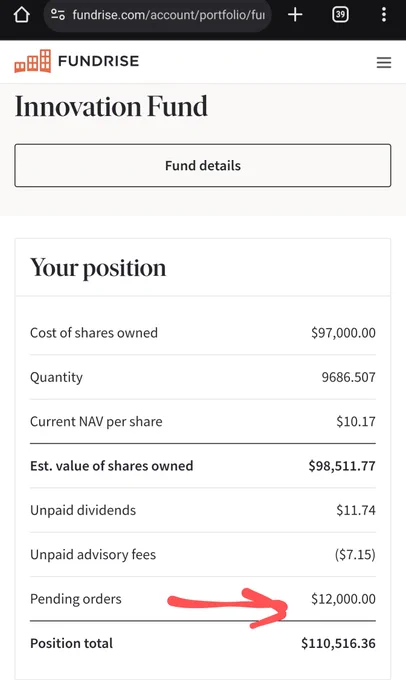Click the Pending orders amount $12,000.00

[x=343, y=599]
